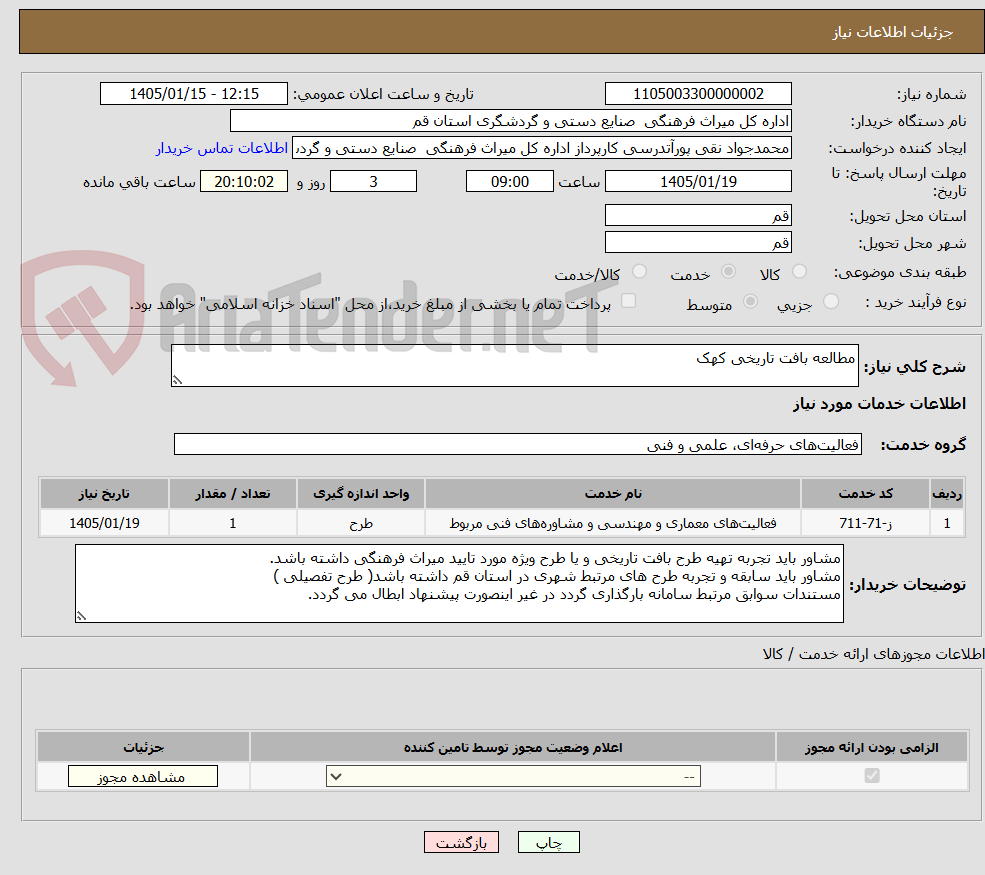985x875 pixels.
Task: Click the unit cell طرح
Action: 361,523
